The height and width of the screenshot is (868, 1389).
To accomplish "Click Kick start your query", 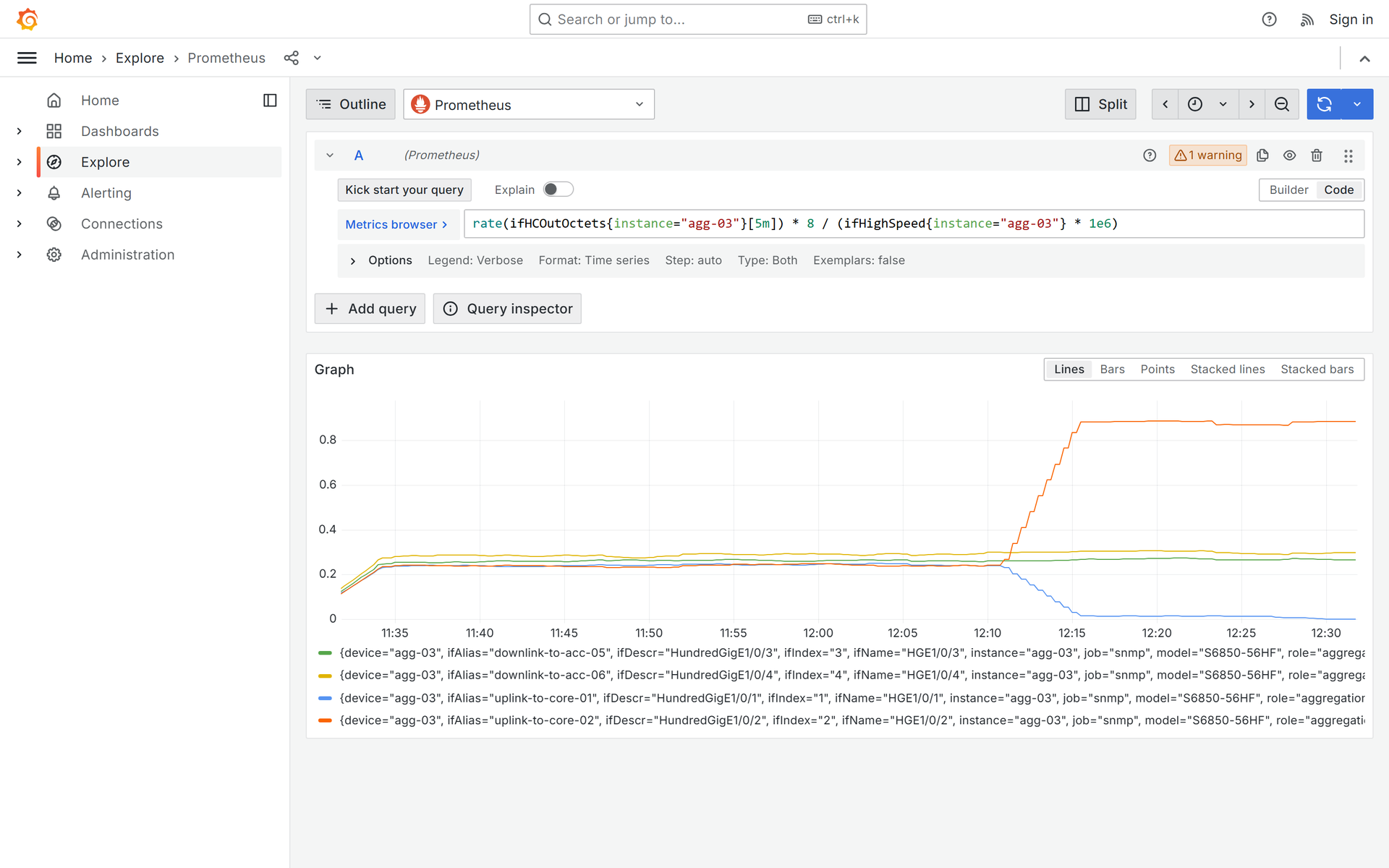I will click(x=404, y=190).
